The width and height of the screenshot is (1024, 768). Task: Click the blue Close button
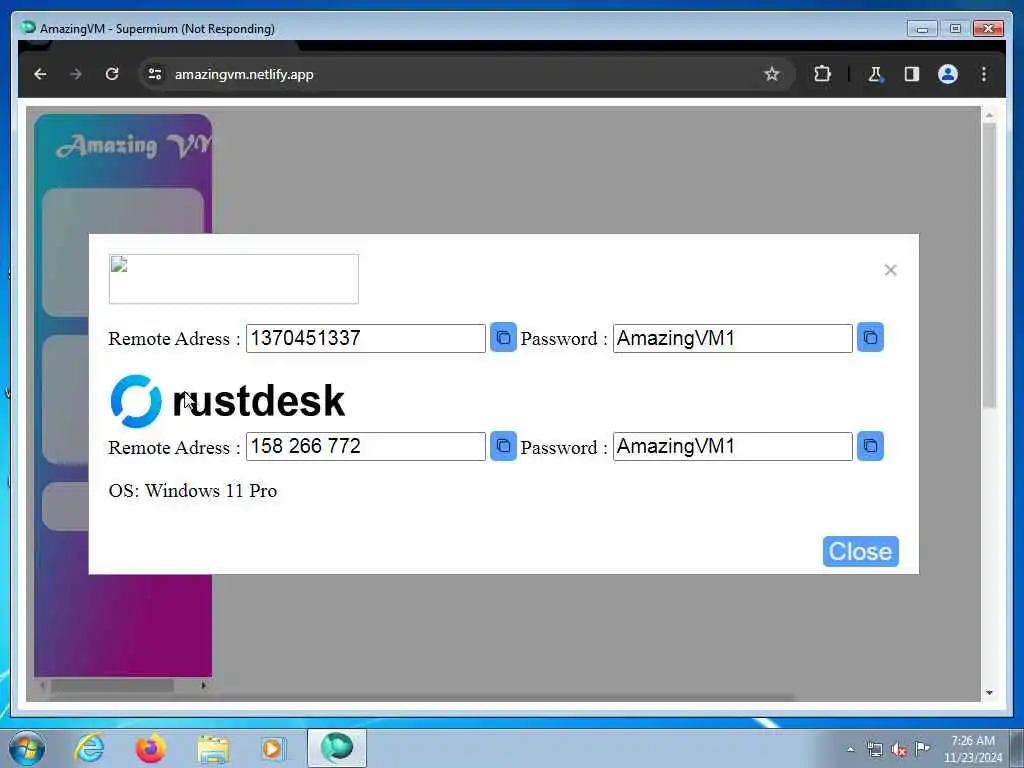pos(861,552)
